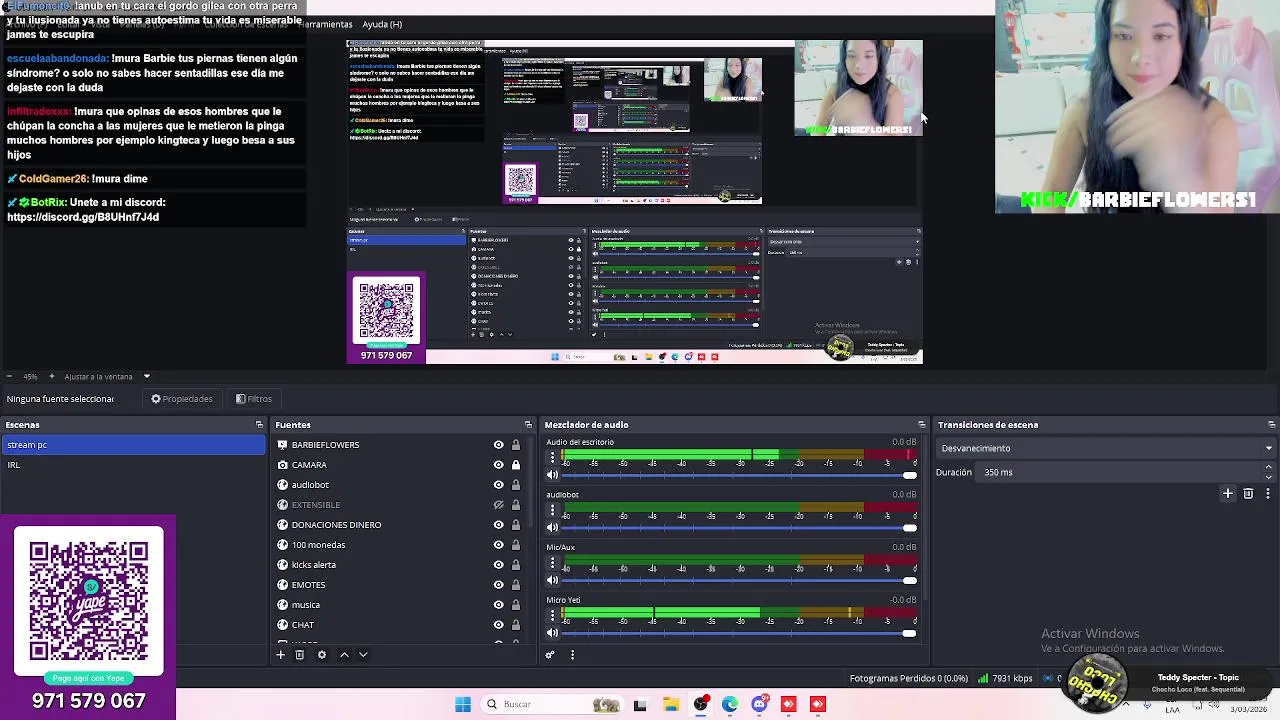
Task: Open options menu for Audio del escritorio
Action: (552, 457)
